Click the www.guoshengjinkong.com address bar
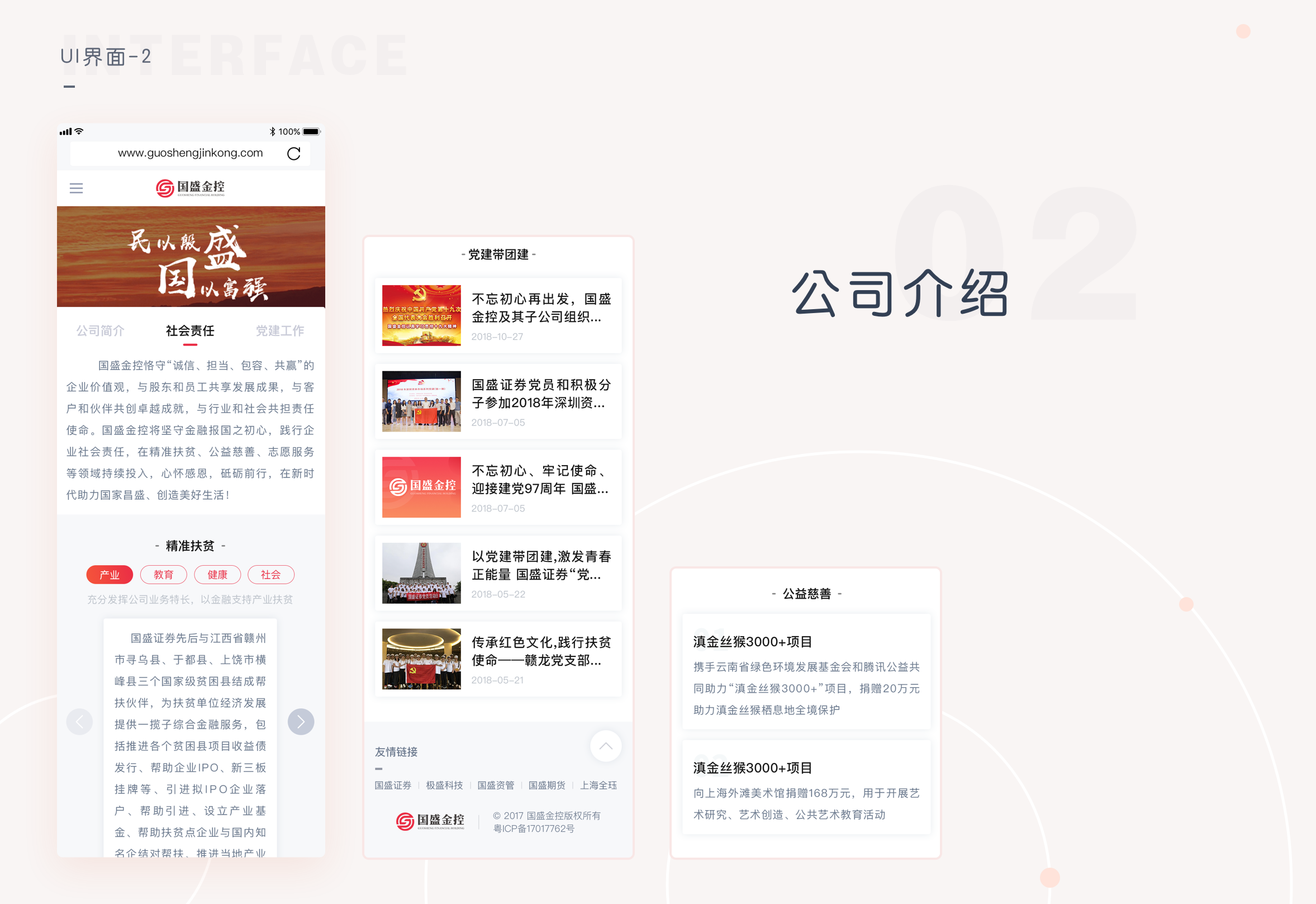The image size is (1316, 904). click(190, 153)
